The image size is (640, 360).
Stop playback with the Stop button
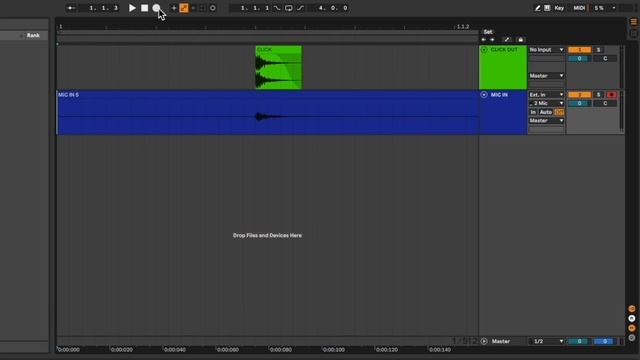click(x=144, y=8)
